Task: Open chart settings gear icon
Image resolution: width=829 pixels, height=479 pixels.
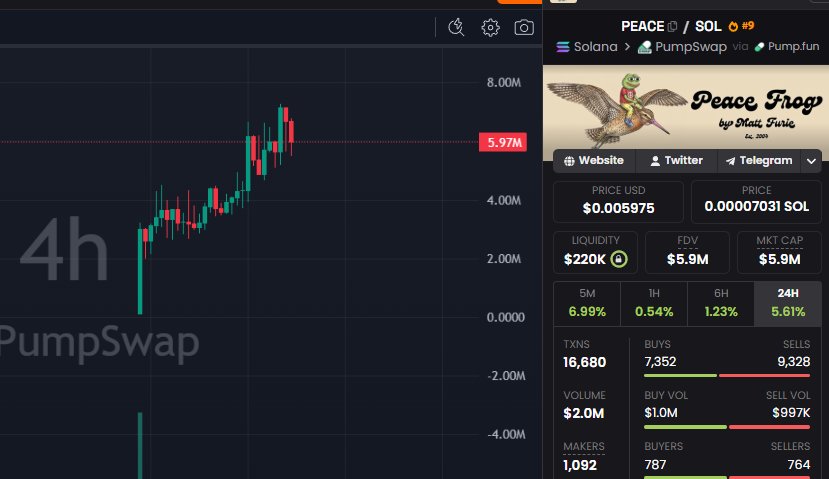Action: (490, 27)
